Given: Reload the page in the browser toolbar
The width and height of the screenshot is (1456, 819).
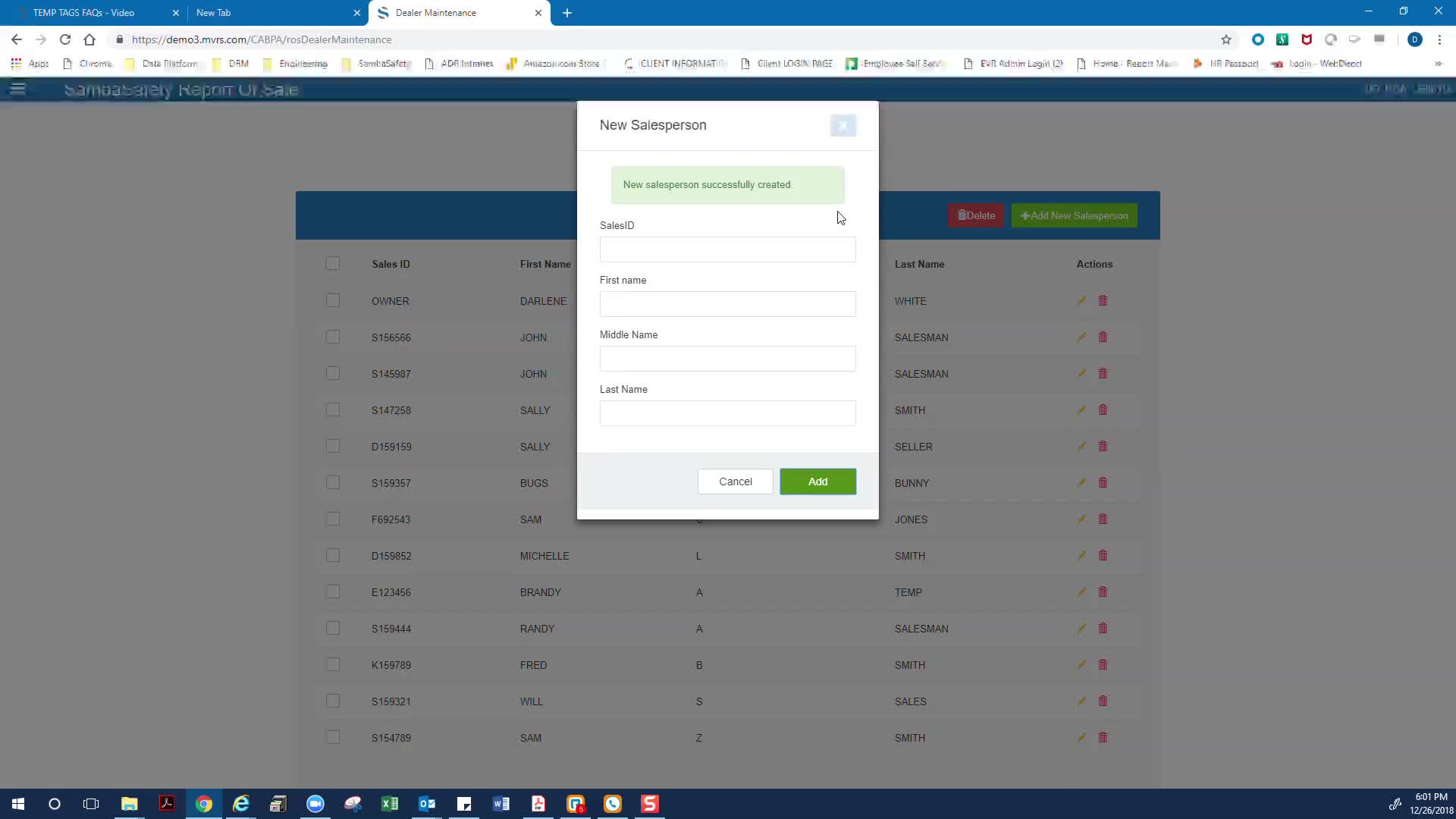Looking at the screenshot, I should (65, 39).
